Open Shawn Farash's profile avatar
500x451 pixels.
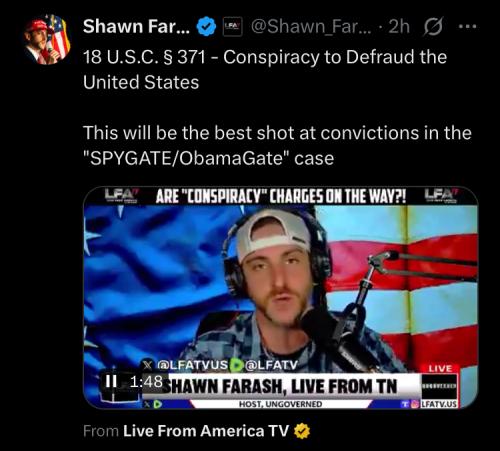click(47, 39)
